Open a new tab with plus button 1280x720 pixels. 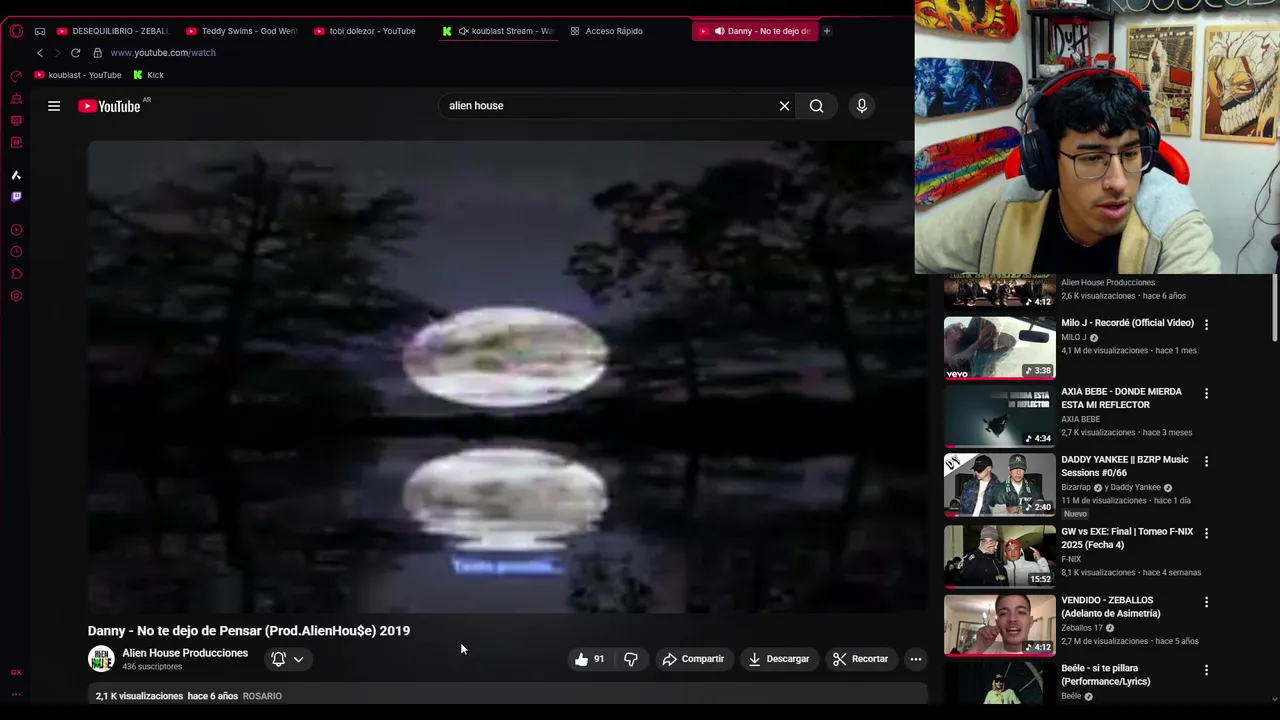coord(827,31)
